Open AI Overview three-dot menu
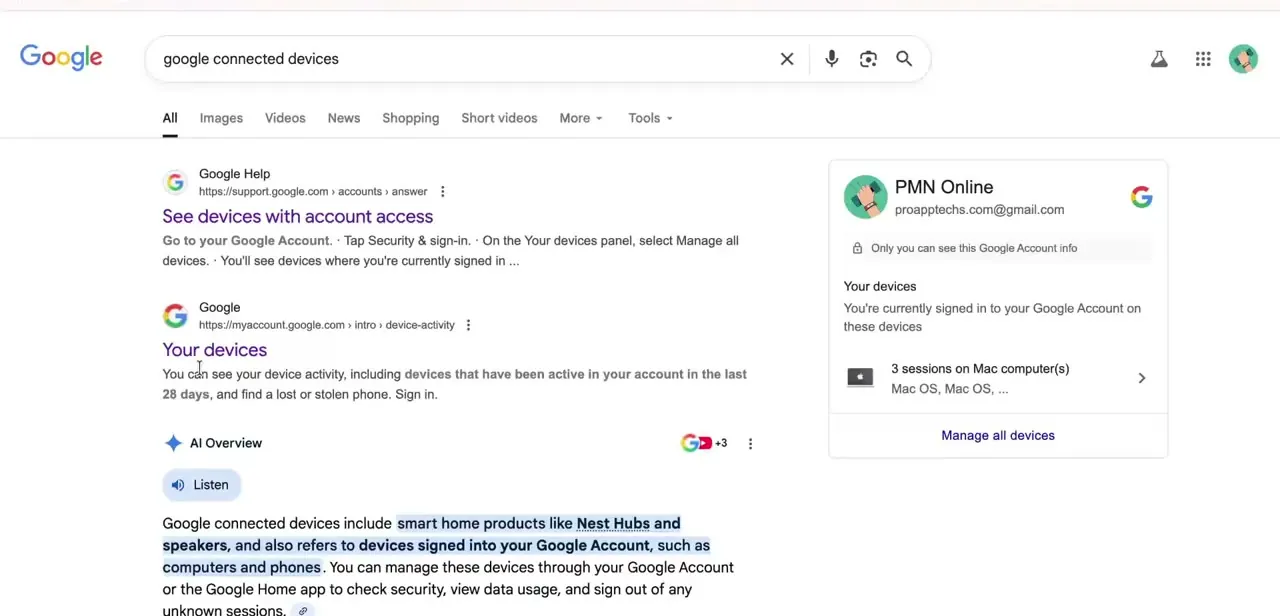 click(x=750, y=444)
